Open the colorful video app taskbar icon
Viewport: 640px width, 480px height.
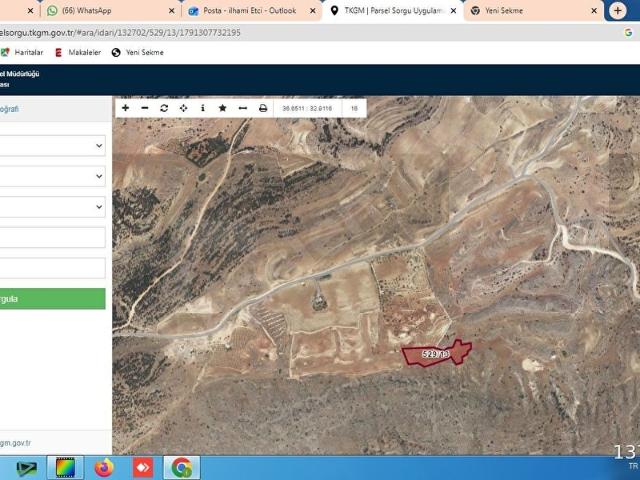pos(65,468)
